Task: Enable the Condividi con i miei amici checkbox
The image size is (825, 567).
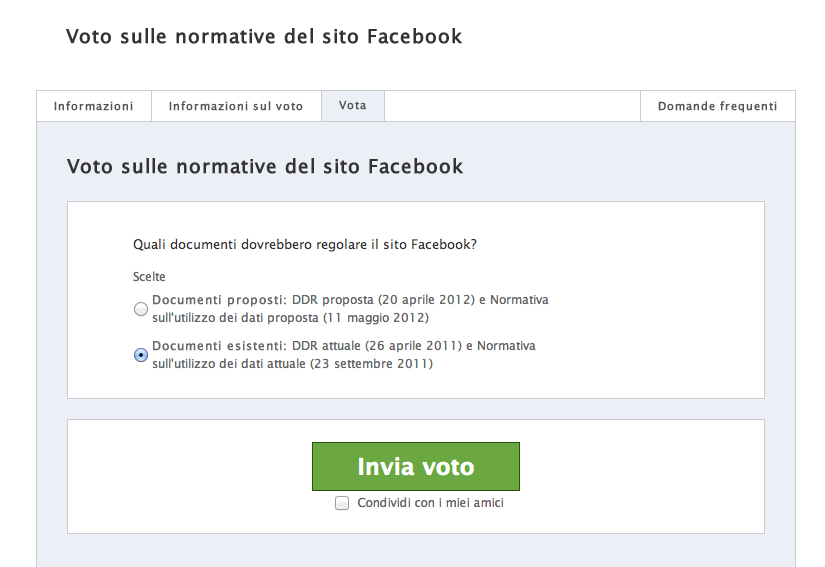Action: 343,503
